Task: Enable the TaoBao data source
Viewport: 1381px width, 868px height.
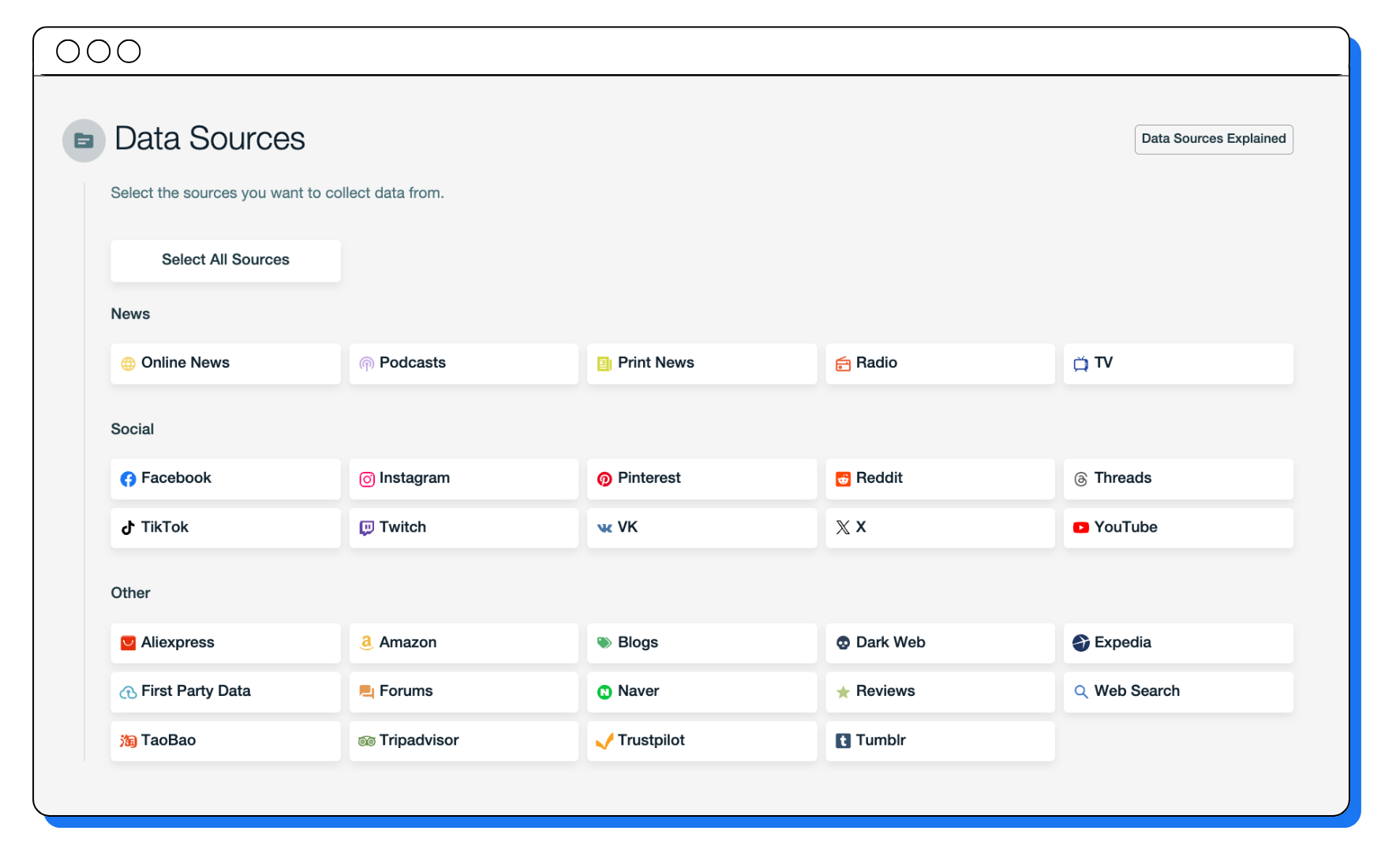Action: pyautogui.click(x=225, y=740)
